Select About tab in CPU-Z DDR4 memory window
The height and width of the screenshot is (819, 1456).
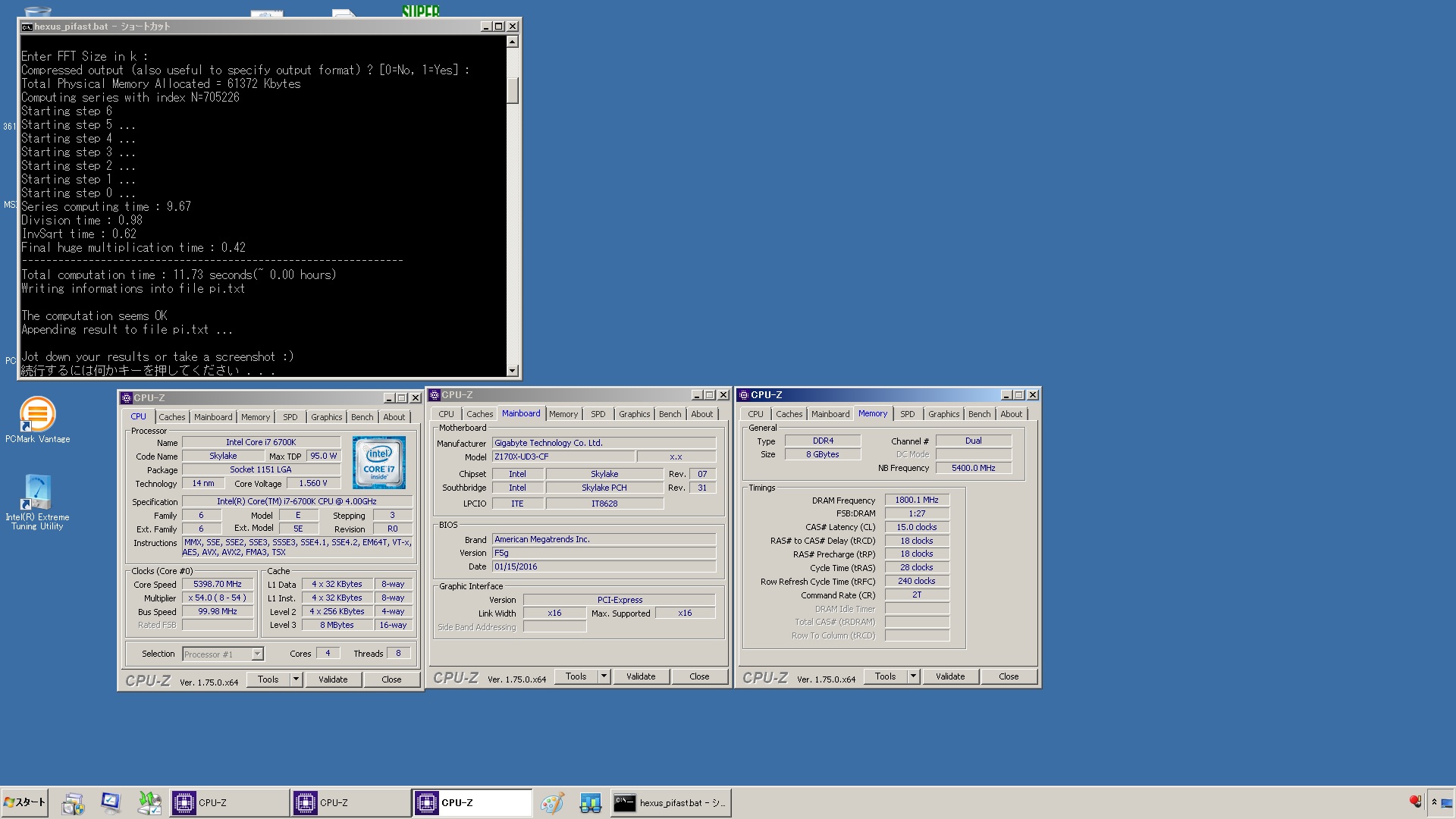(1012, 414)
